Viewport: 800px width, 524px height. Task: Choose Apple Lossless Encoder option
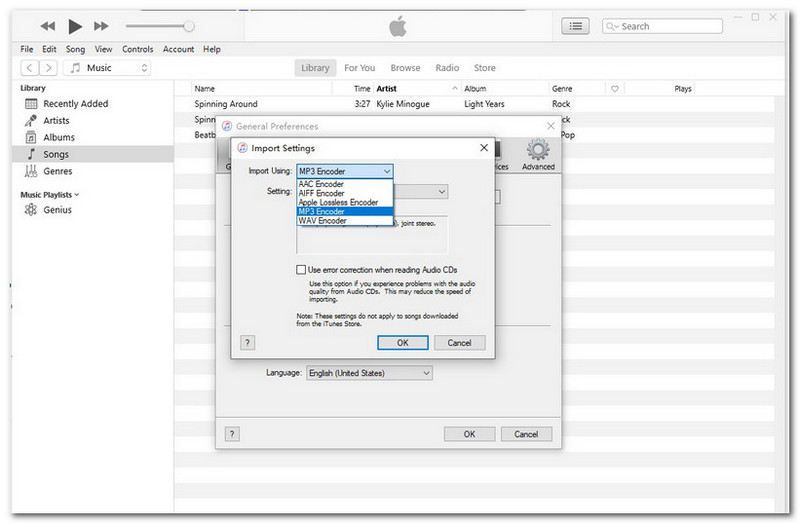click(x=345, y=202)
